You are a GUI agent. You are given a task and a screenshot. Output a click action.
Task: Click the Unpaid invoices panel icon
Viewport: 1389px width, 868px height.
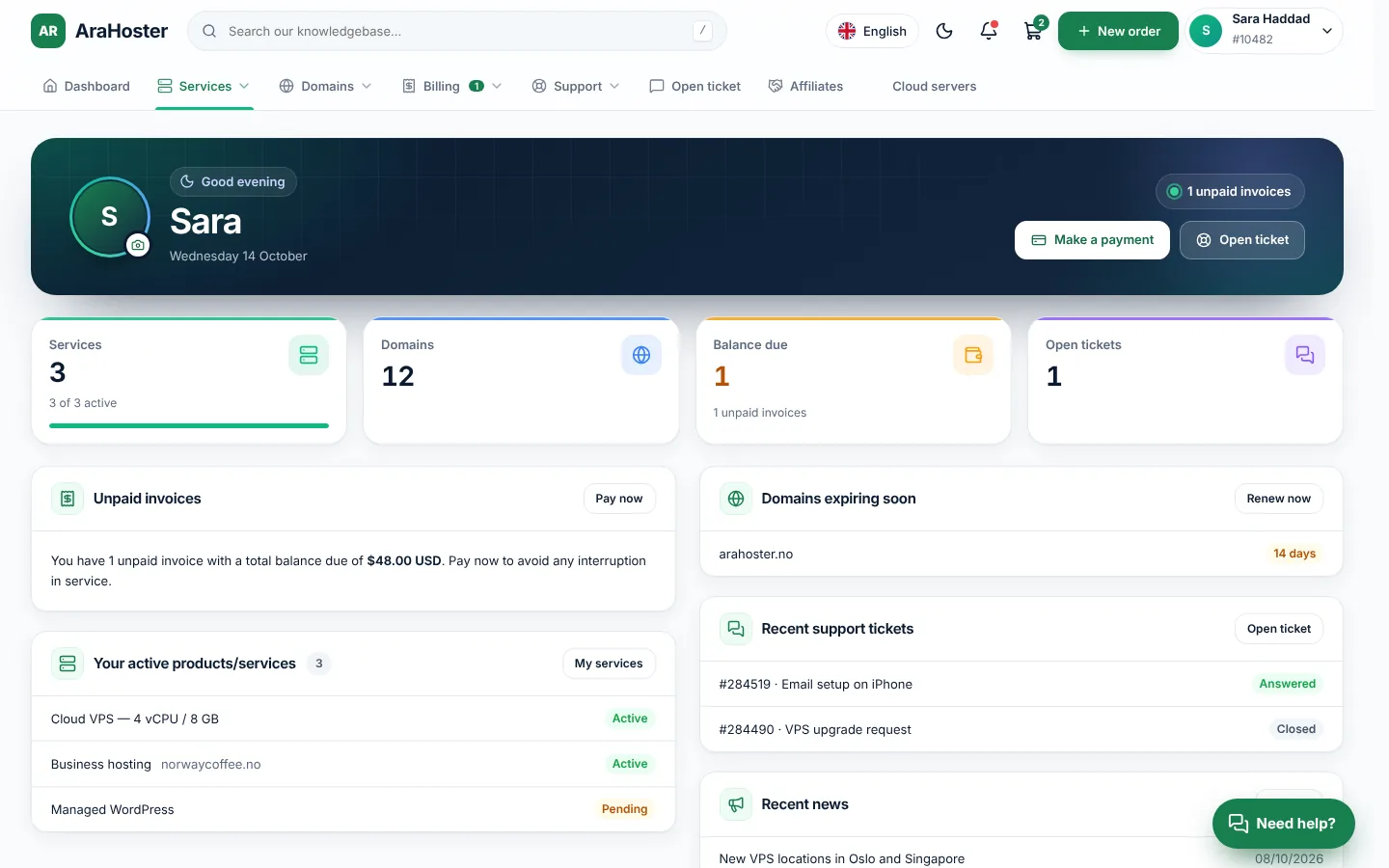[68, 499]
